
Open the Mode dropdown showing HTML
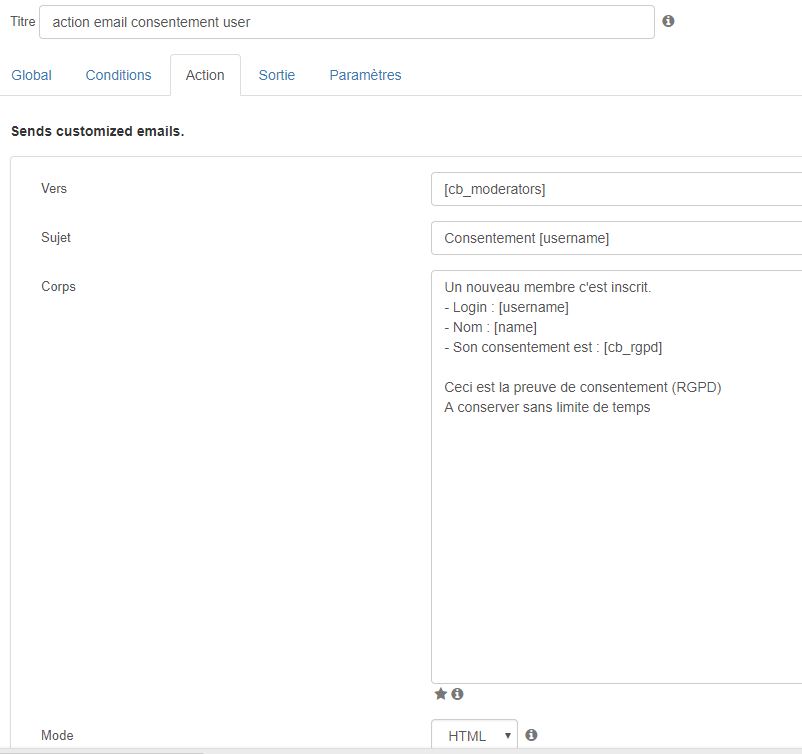click(474, 736)
